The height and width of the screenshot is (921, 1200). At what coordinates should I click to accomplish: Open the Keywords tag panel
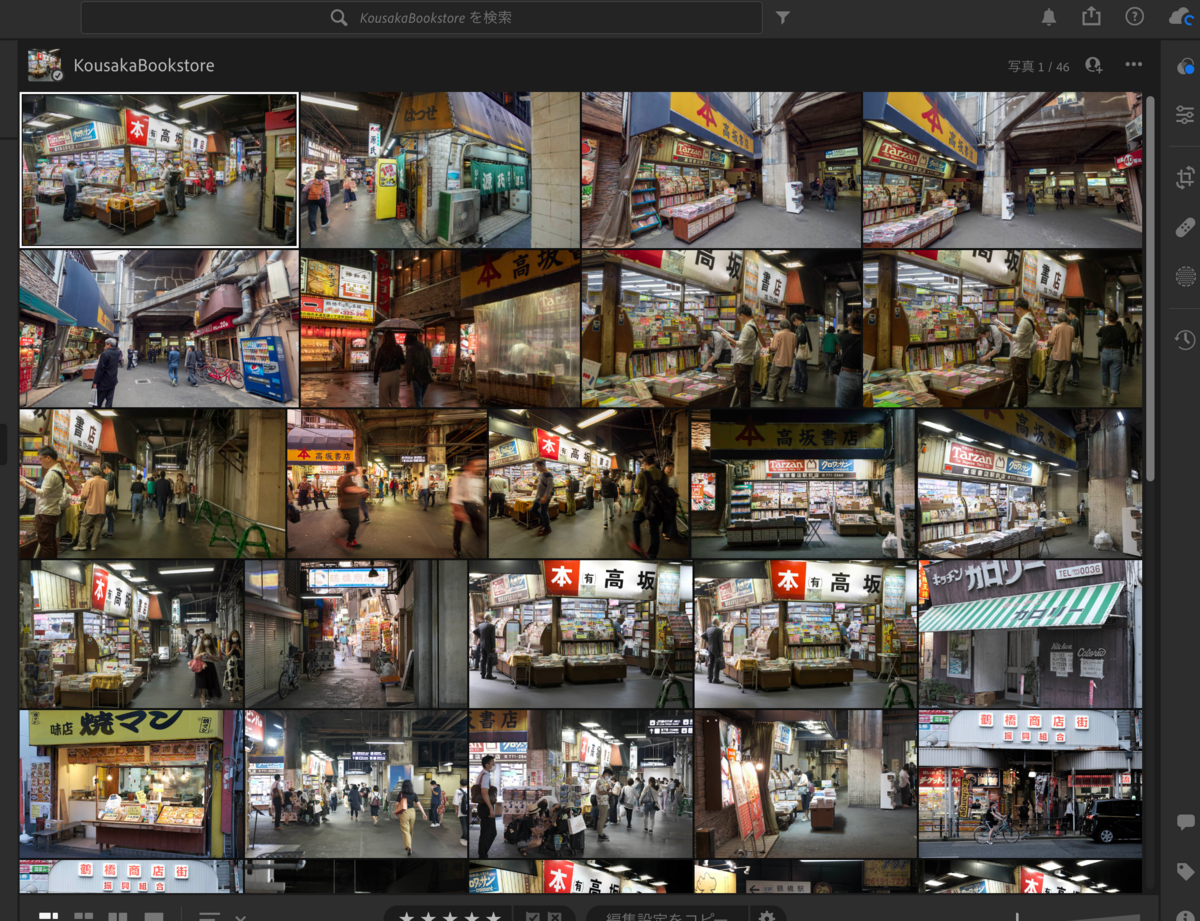pyautogui.click(x=1186, y=871)
